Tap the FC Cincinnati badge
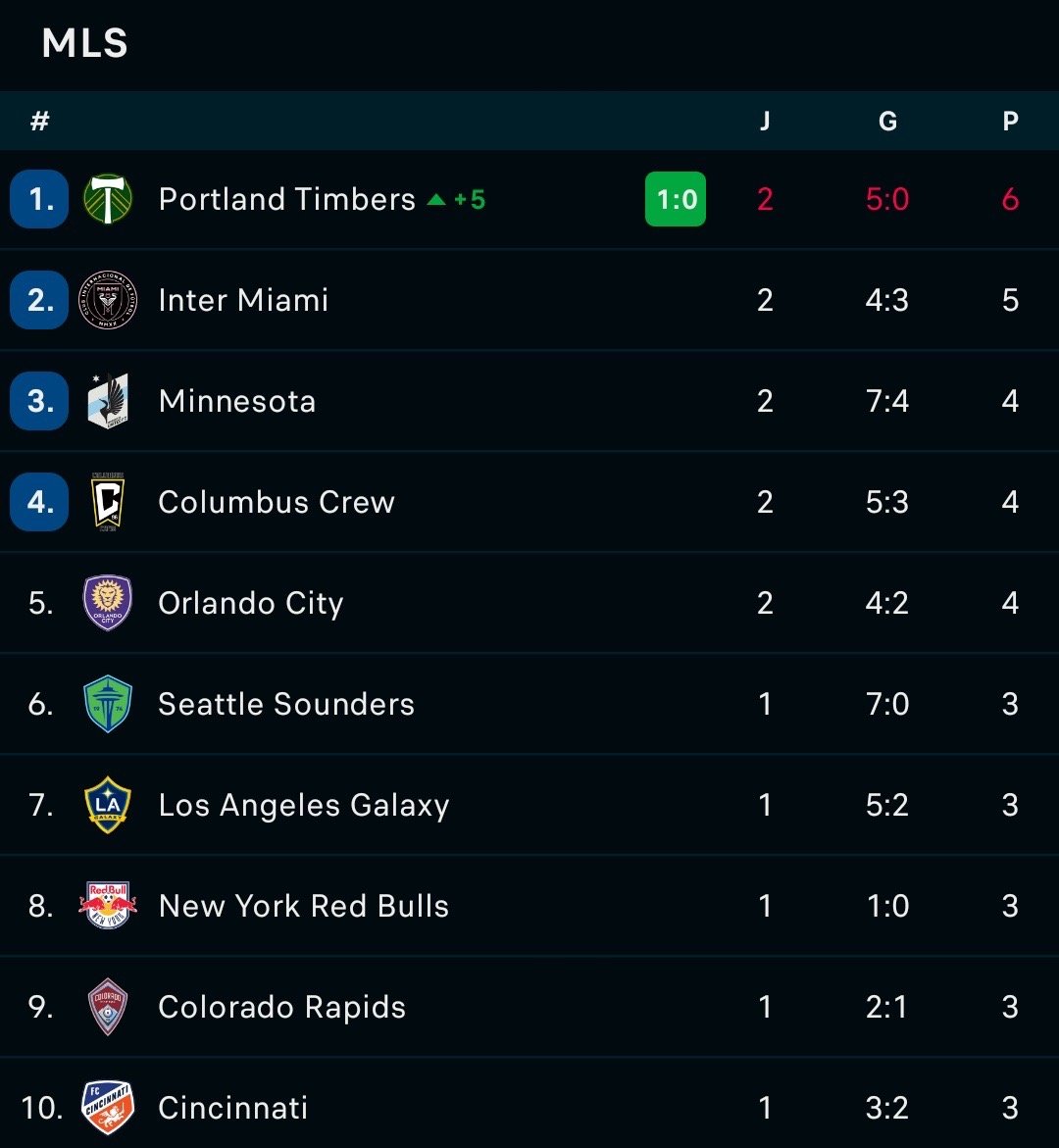Viewport: 1059px width, 1148px height. pos(108,1108)
